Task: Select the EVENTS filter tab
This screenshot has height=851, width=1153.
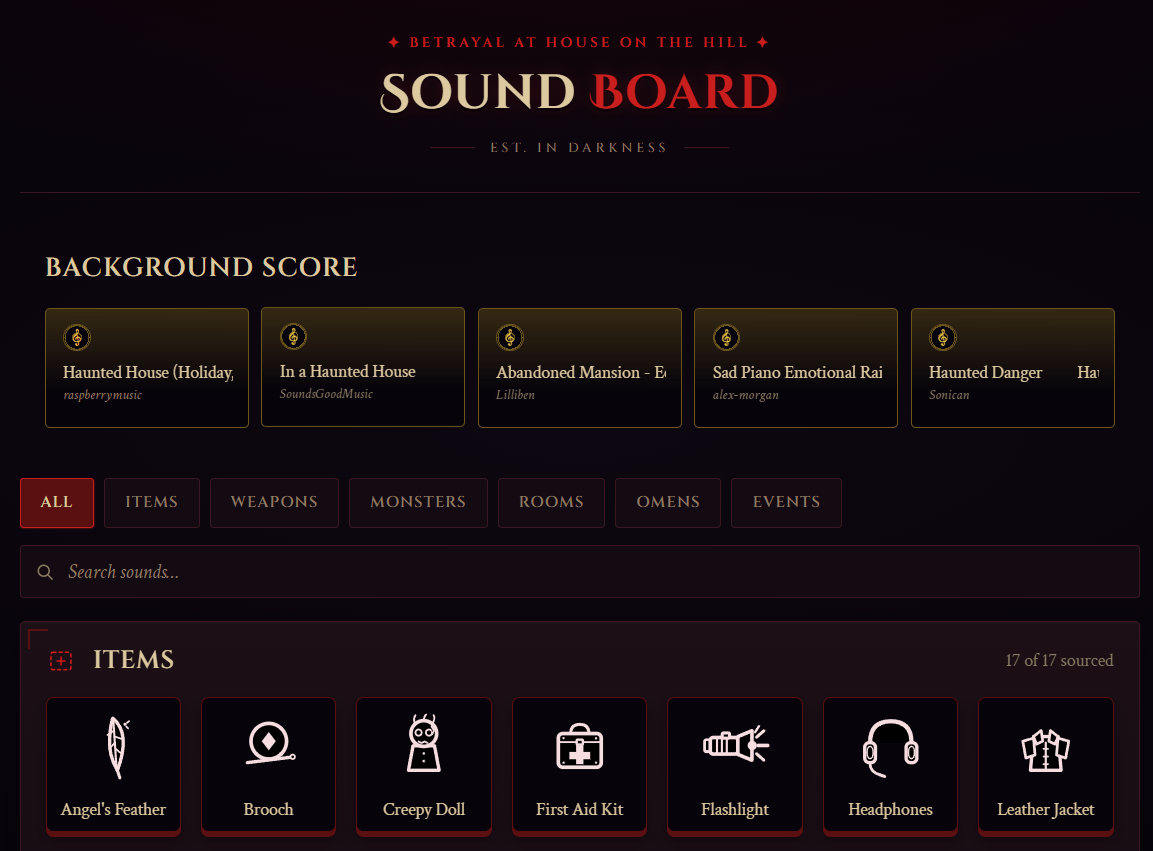Action: pos(786,502)
